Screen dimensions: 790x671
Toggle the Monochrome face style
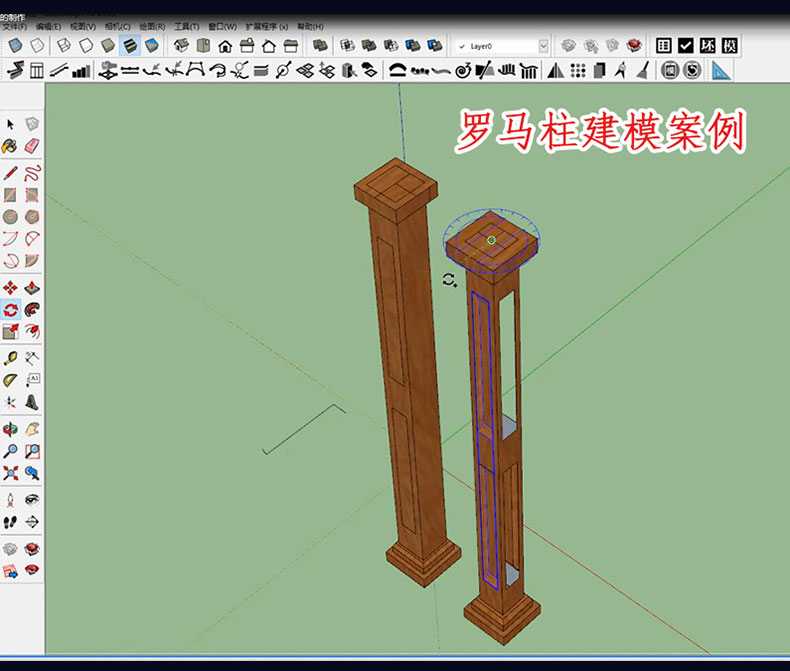pyautogui.click(x=151, y=46)
